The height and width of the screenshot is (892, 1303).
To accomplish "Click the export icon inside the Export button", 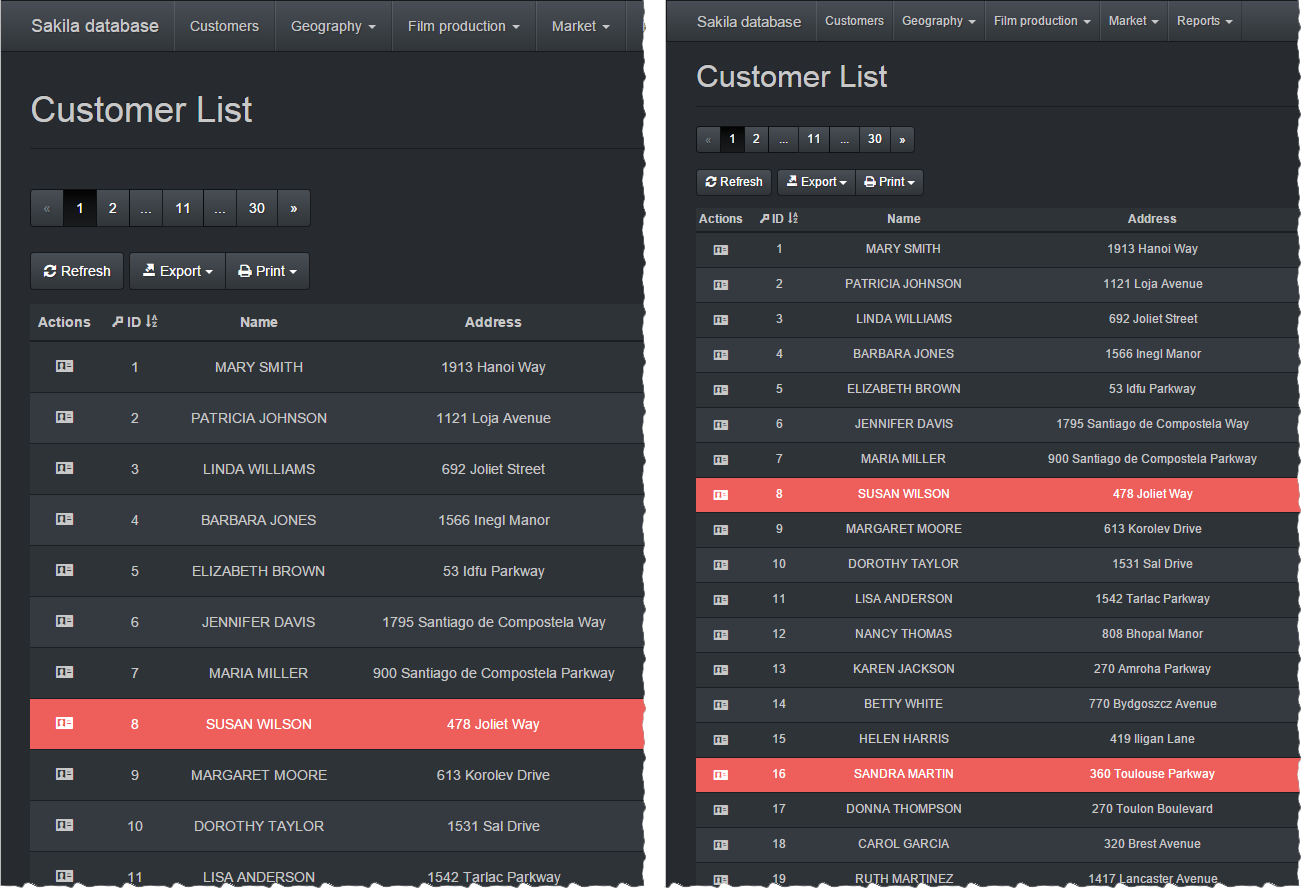I will tap(789, 182).
